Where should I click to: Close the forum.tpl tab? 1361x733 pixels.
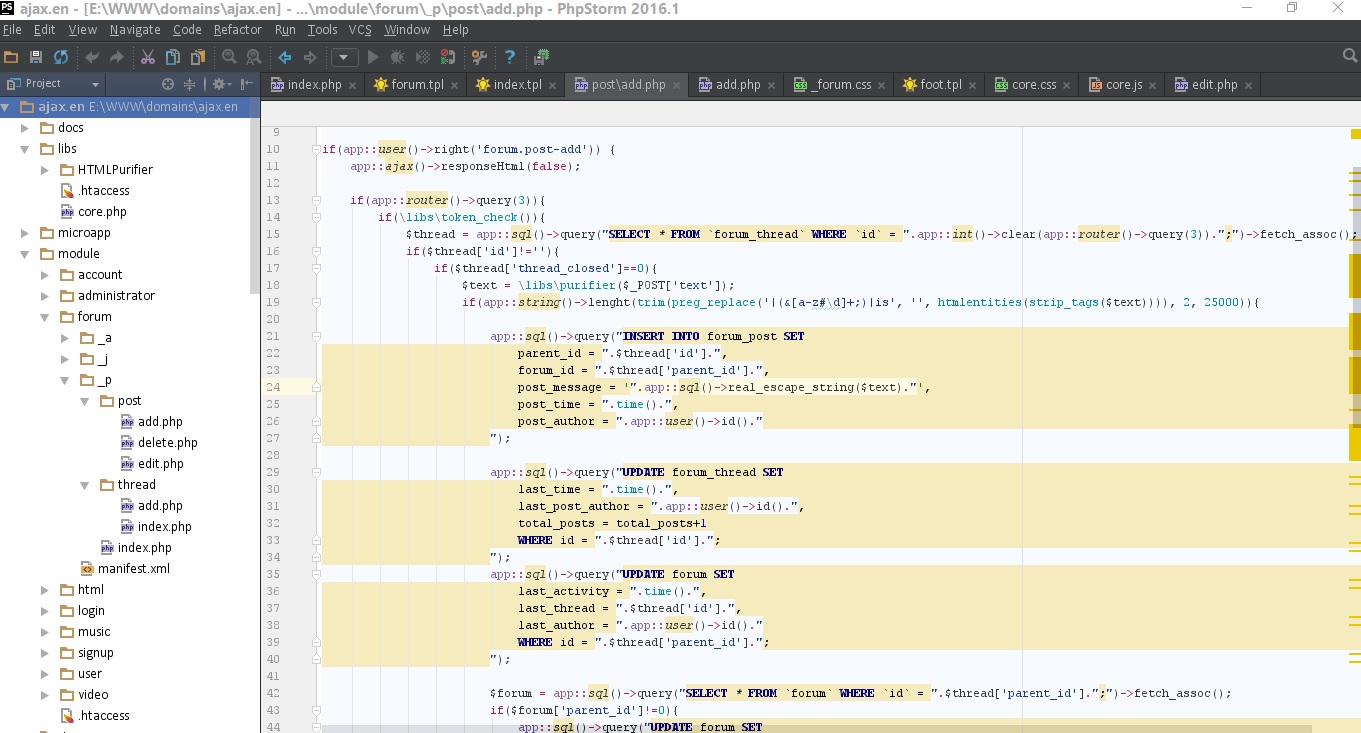tap(455, 85)
